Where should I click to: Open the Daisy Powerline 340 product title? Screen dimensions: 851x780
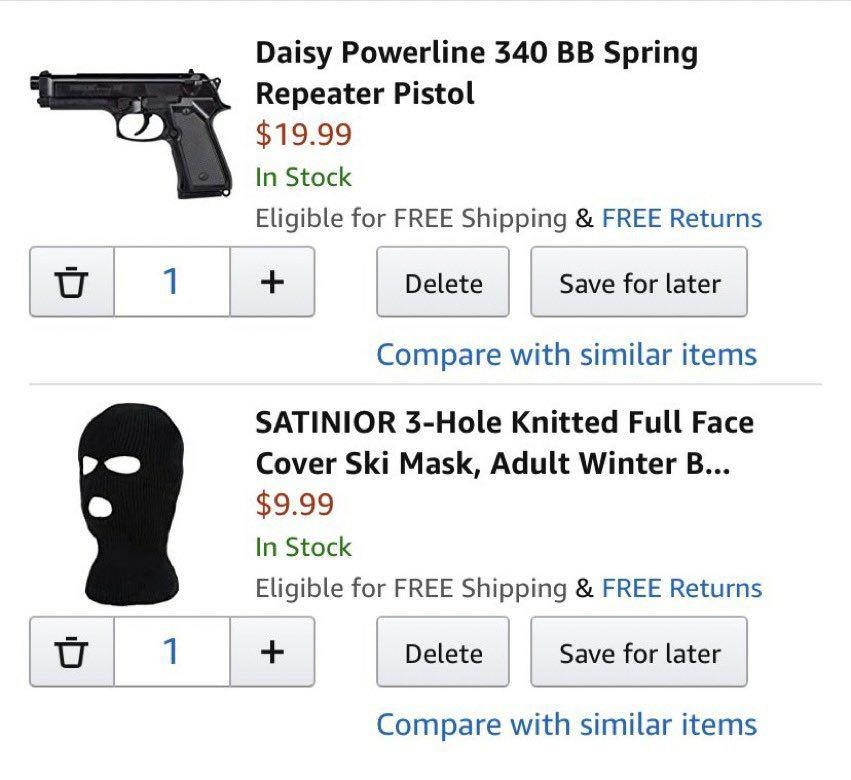point(476,73)
